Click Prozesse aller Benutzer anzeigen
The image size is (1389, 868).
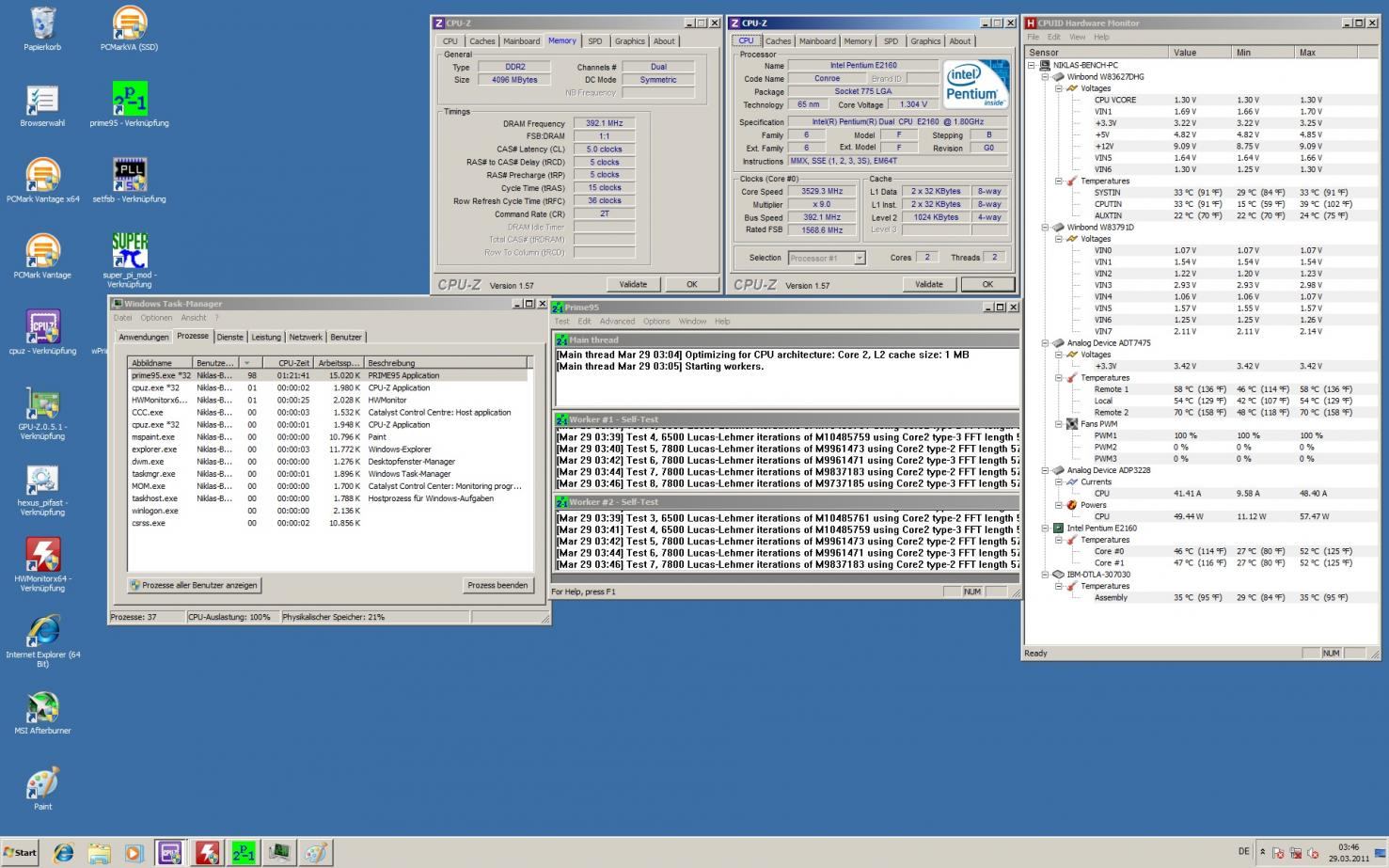tap(194, 585)
